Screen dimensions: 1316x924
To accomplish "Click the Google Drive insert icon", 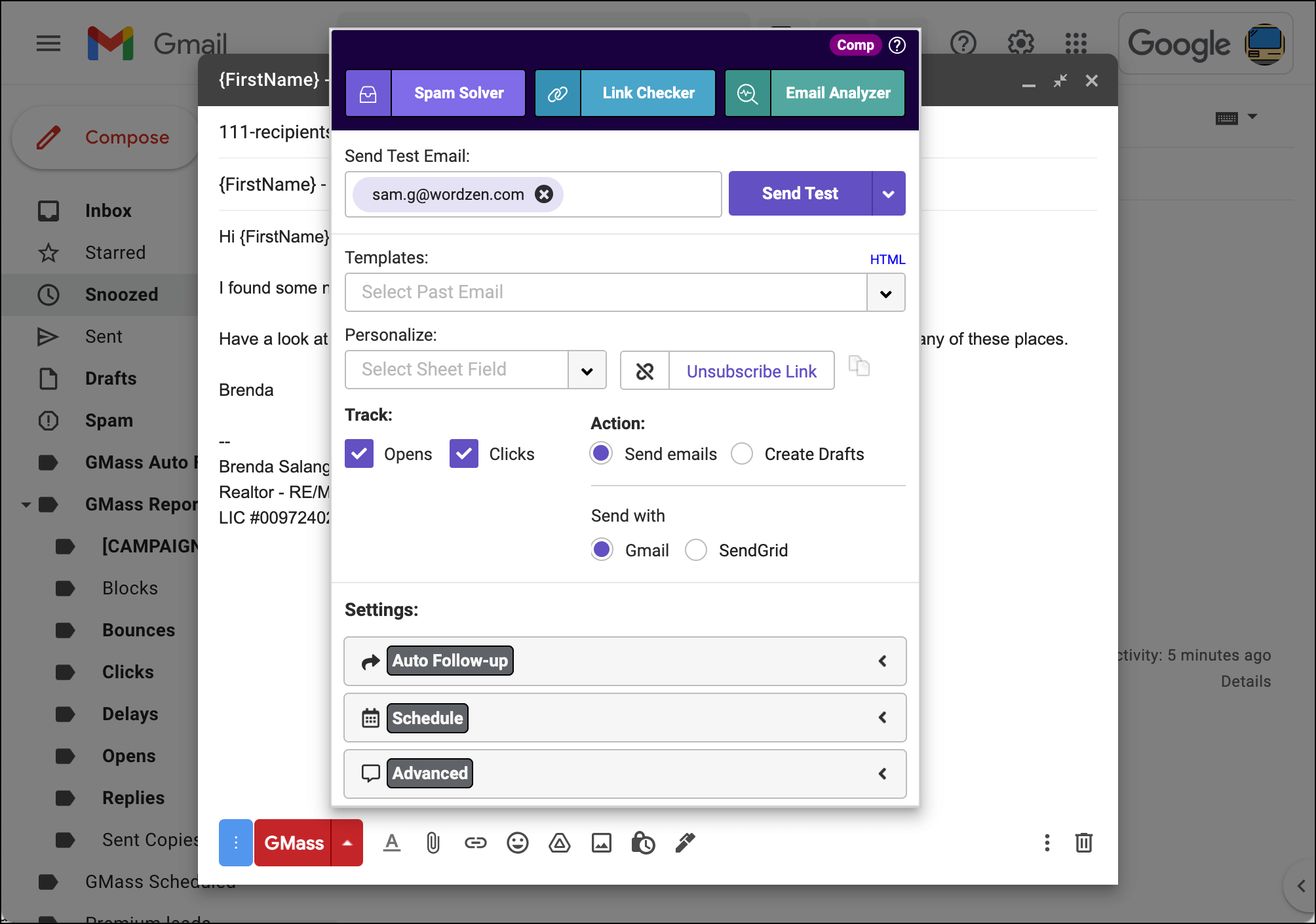I will [560, 843].
